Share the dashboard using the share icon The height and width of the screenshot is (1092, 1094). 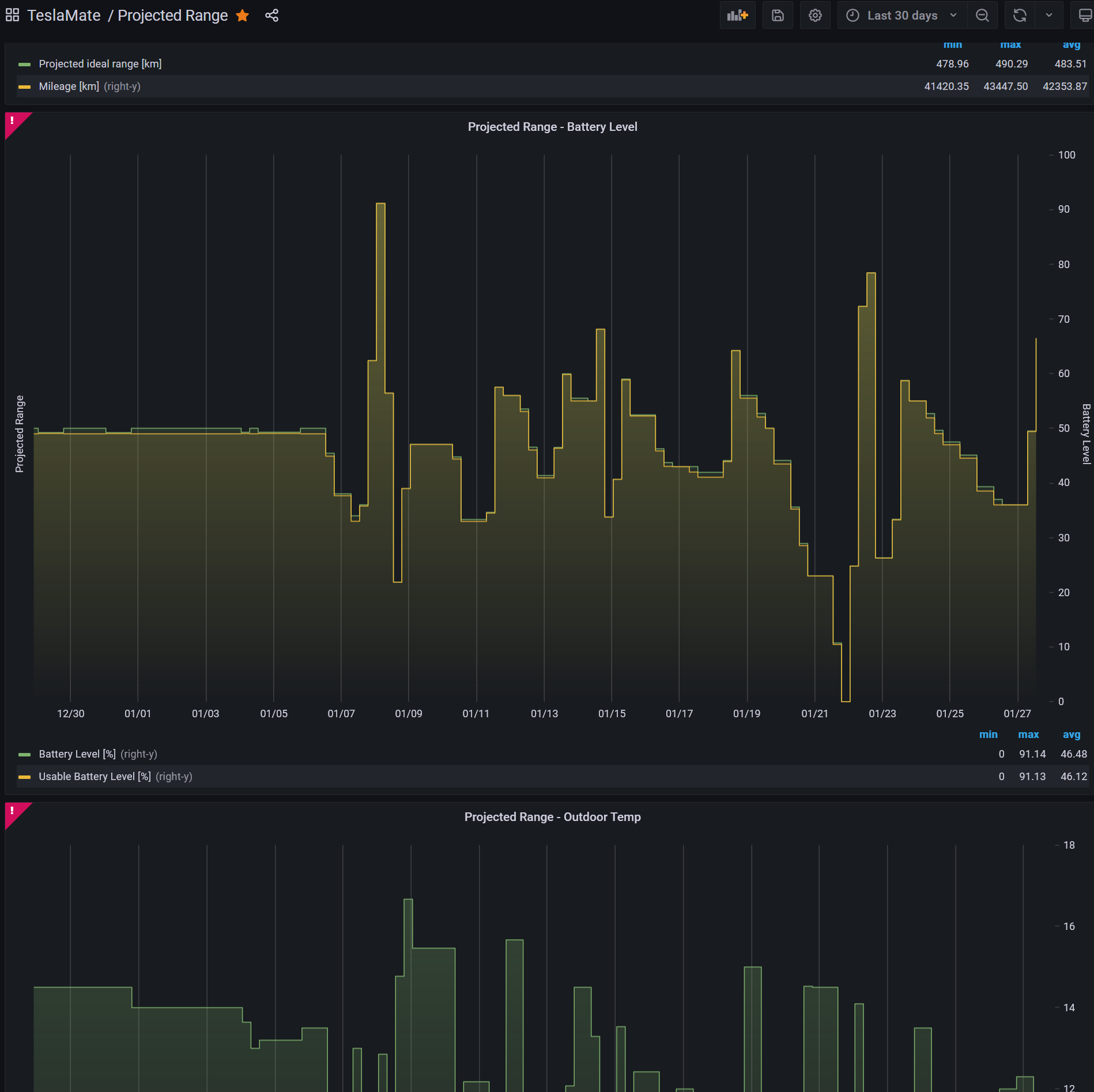coord(271,15)
